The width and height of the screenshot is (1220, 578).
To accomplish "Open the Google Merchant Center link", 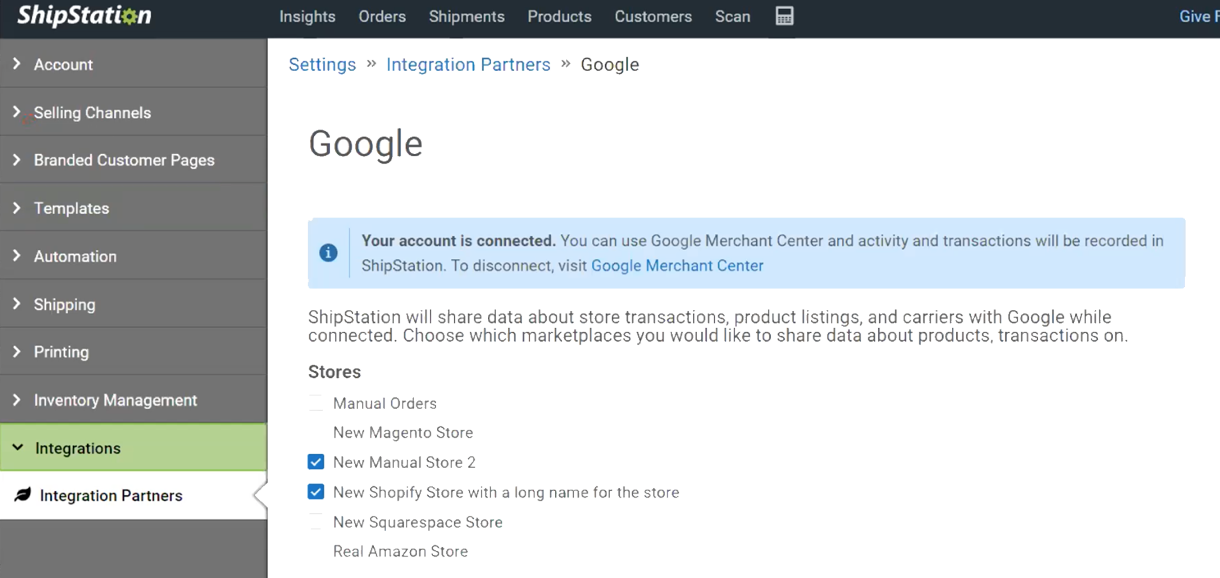I will [x=677, y=265].
